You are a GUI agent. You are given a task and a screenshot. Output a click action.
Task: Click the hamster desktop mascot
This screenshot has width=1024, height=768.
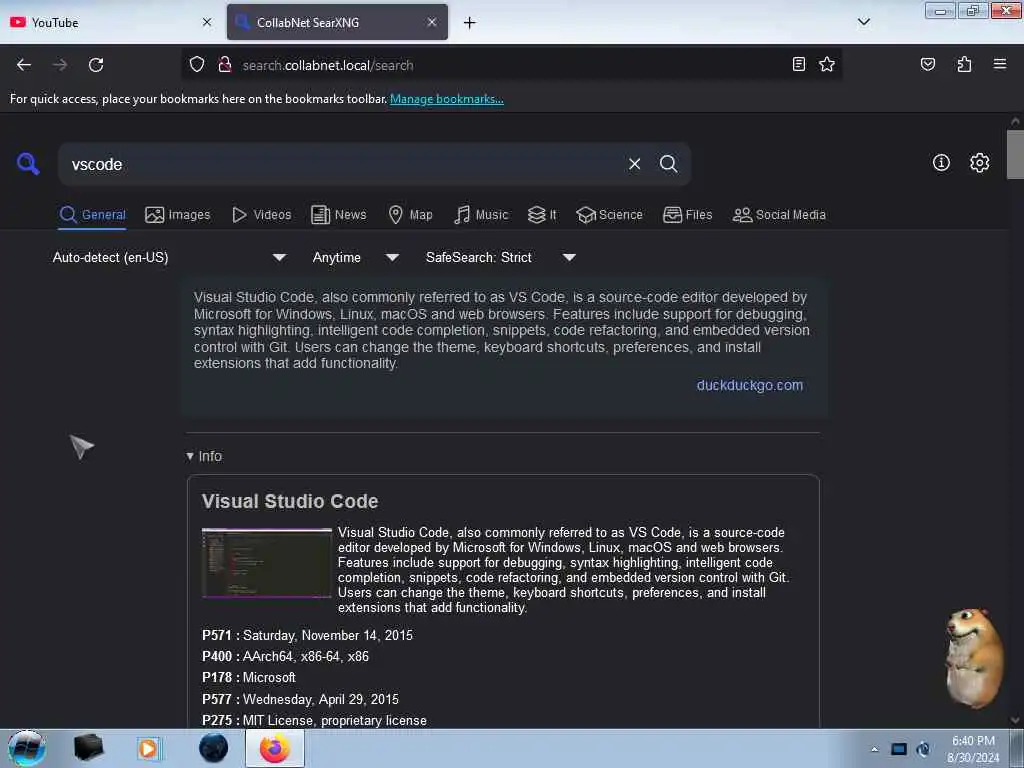[x=974, y=658]
